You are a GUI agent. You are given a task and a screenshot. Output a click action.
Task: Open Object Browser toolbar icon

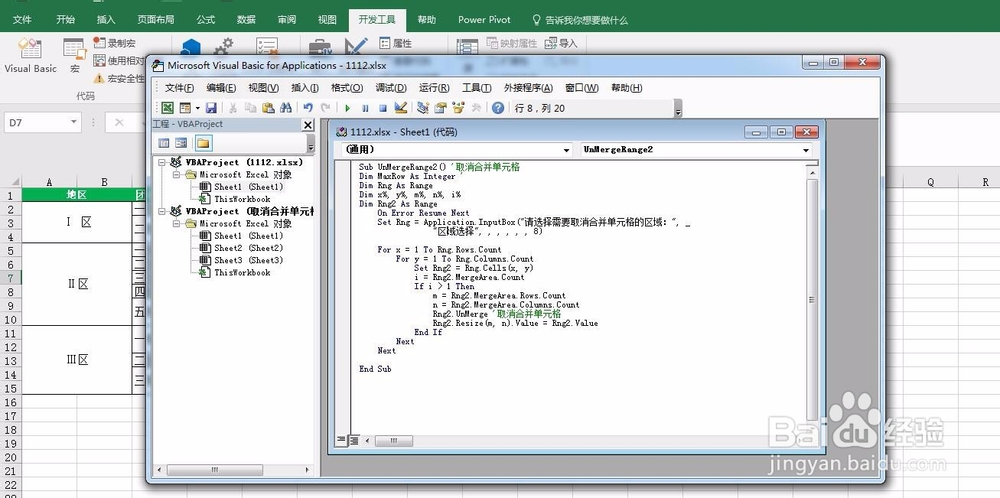click(x=458, y=108)
